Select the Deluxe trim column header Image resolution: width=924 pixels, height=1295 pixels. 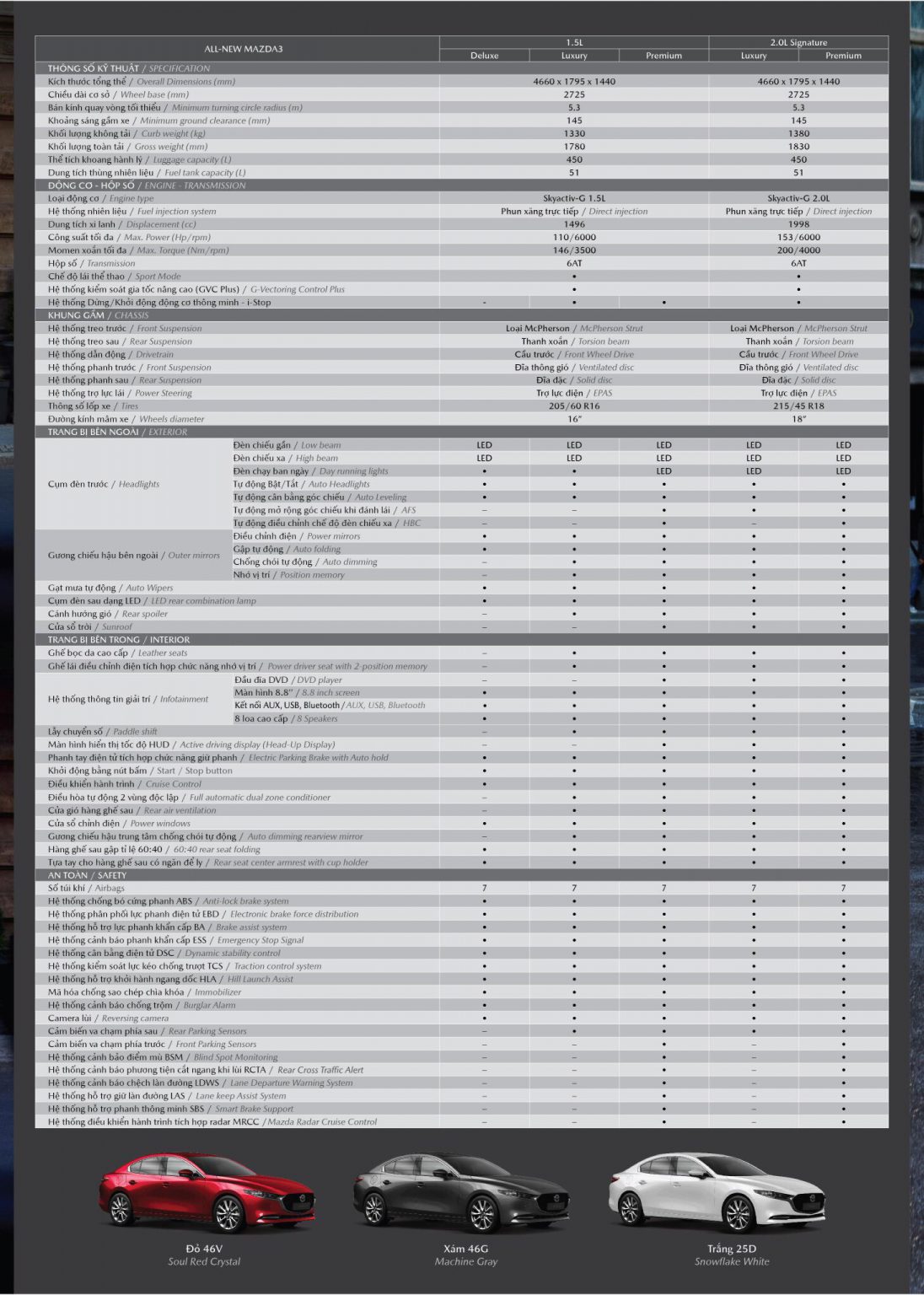[x=484, y=56]
